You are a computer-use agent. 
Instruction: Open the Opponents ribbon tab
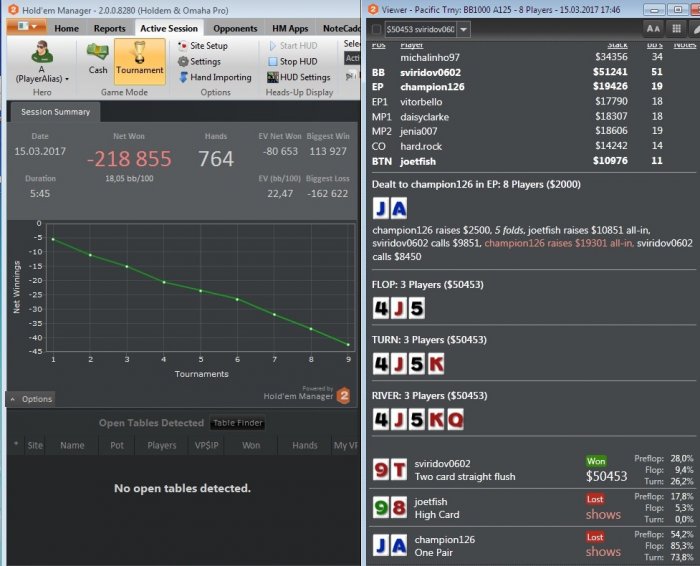point(235,28)
